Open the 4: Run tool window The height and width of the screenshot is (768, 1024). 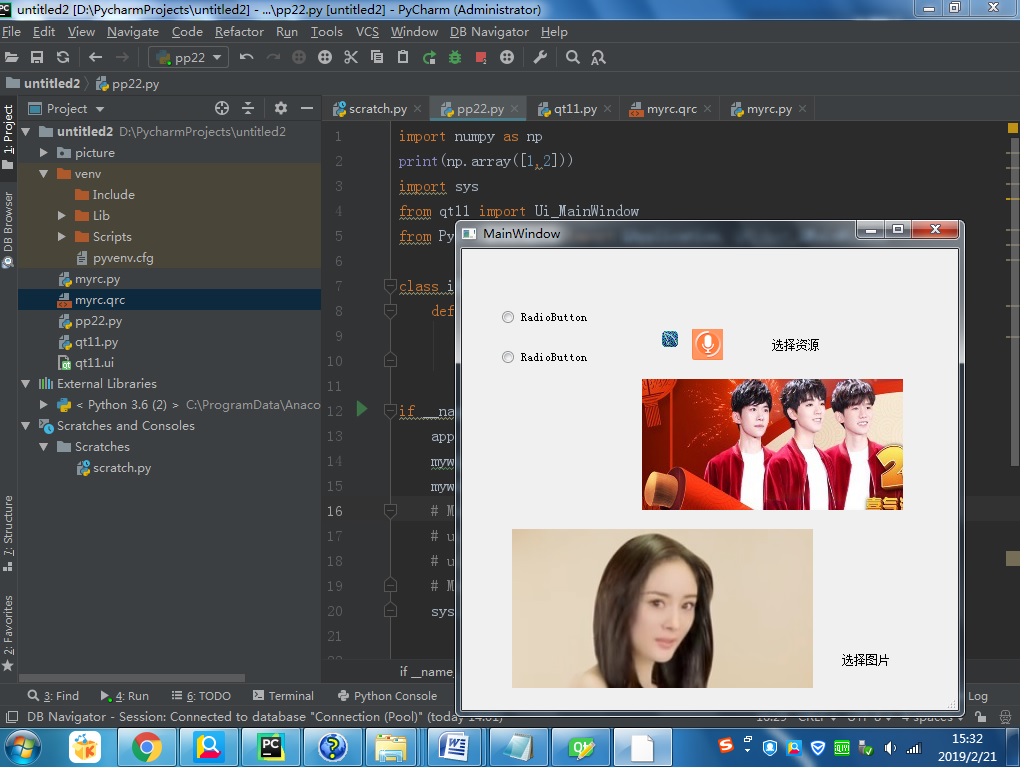click(x=125, y=696)
